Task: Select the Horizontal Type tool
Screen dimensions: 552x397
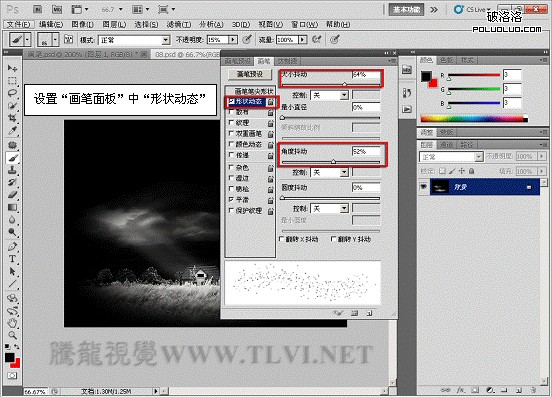Action: [12, 259]
